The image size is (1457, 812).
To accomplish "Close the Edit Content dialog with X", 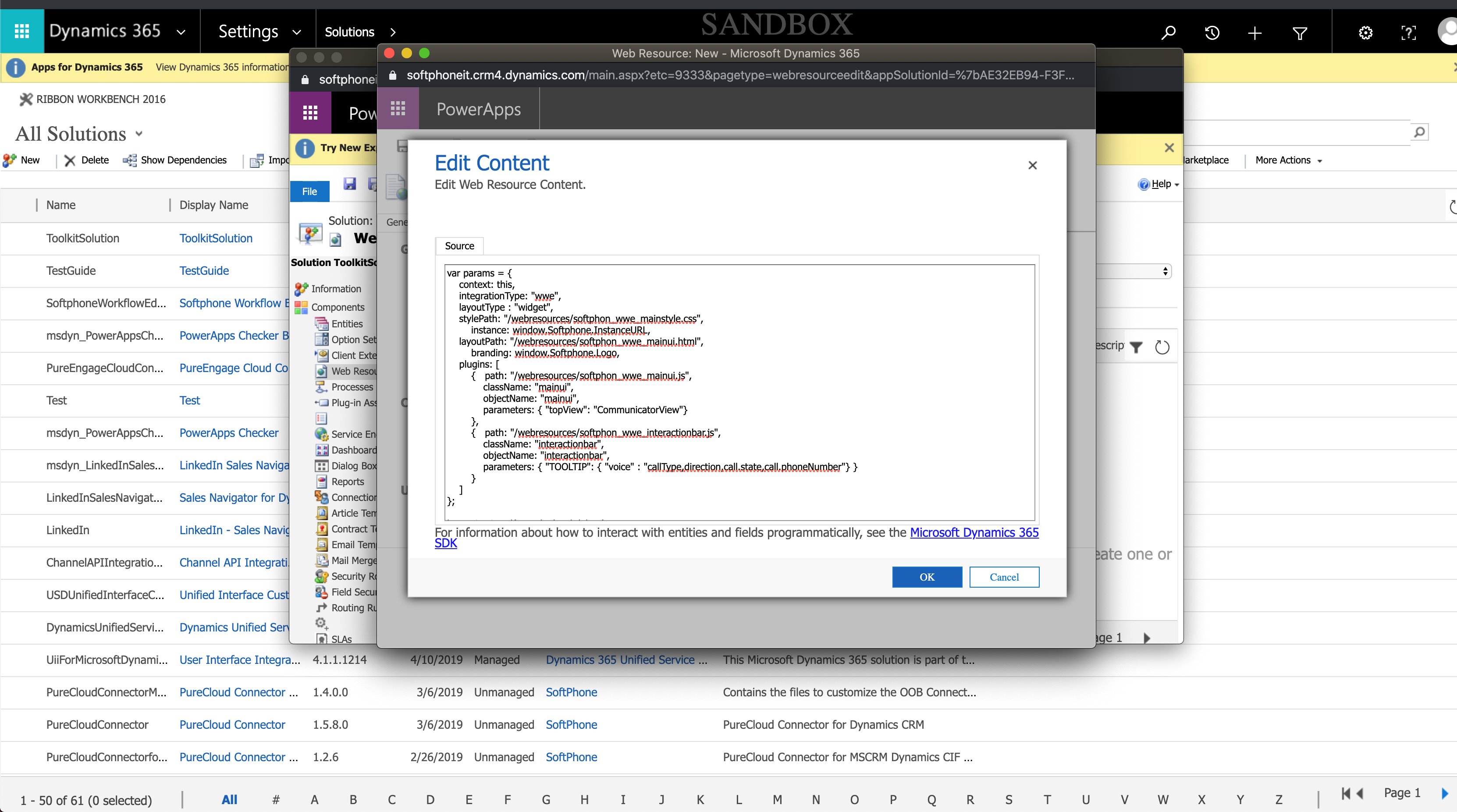I will 1032,165.
